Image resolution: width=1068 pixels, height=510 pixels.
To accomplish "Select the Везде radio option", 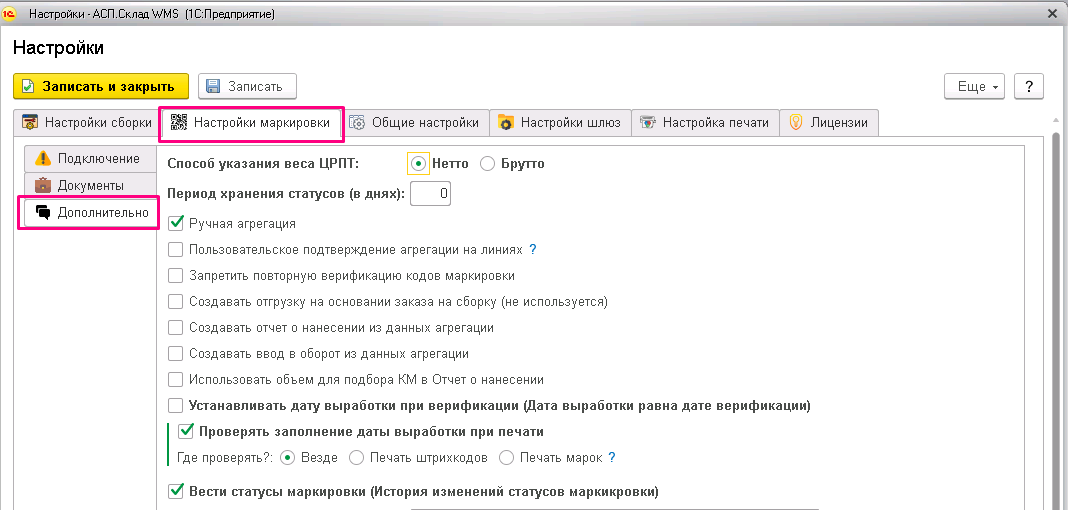I will tap(287, 458).
